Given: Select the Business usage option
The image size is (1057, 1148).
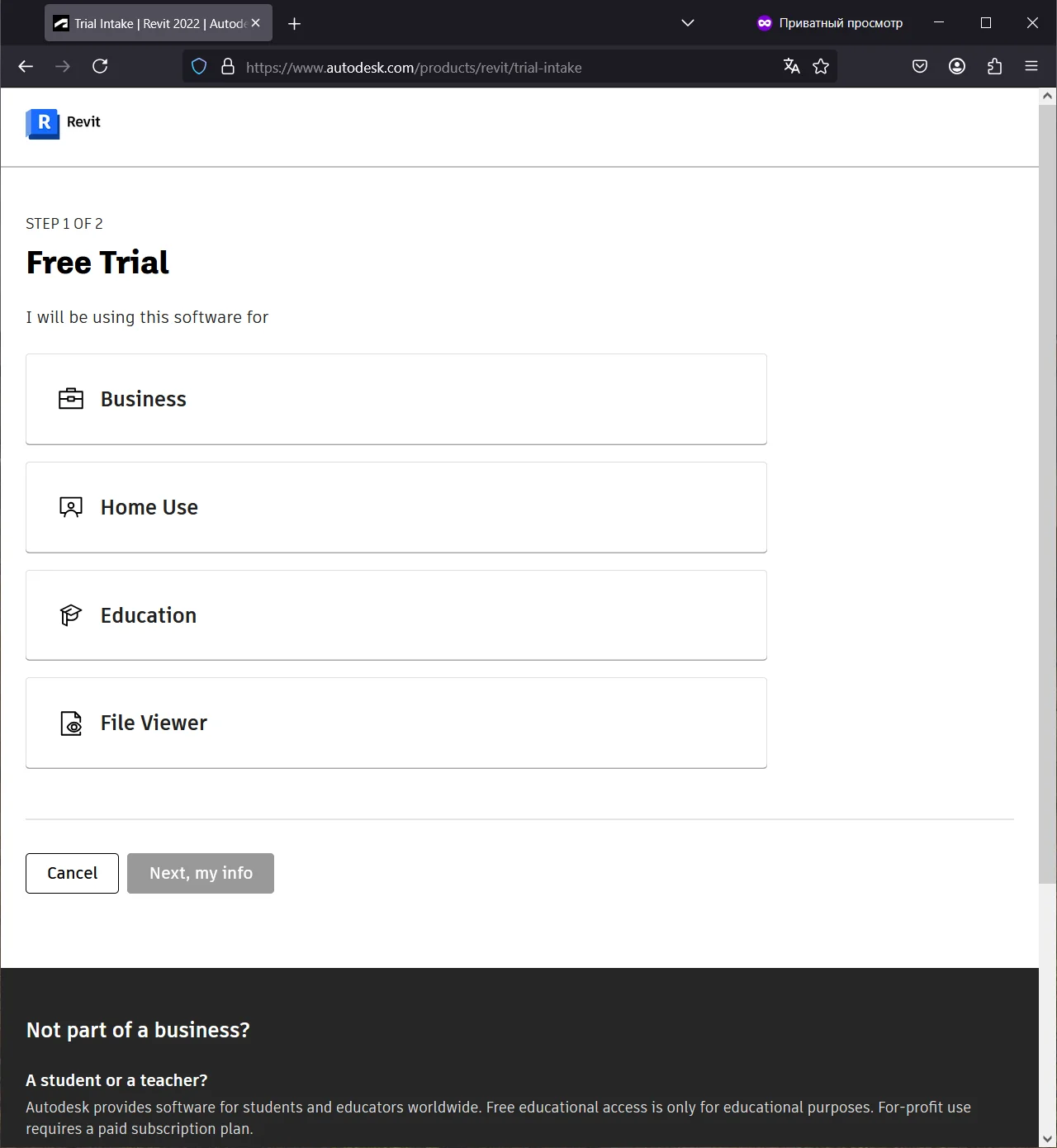Looking at the screenshot, I should pyautogui.click(x=396, y=399).
